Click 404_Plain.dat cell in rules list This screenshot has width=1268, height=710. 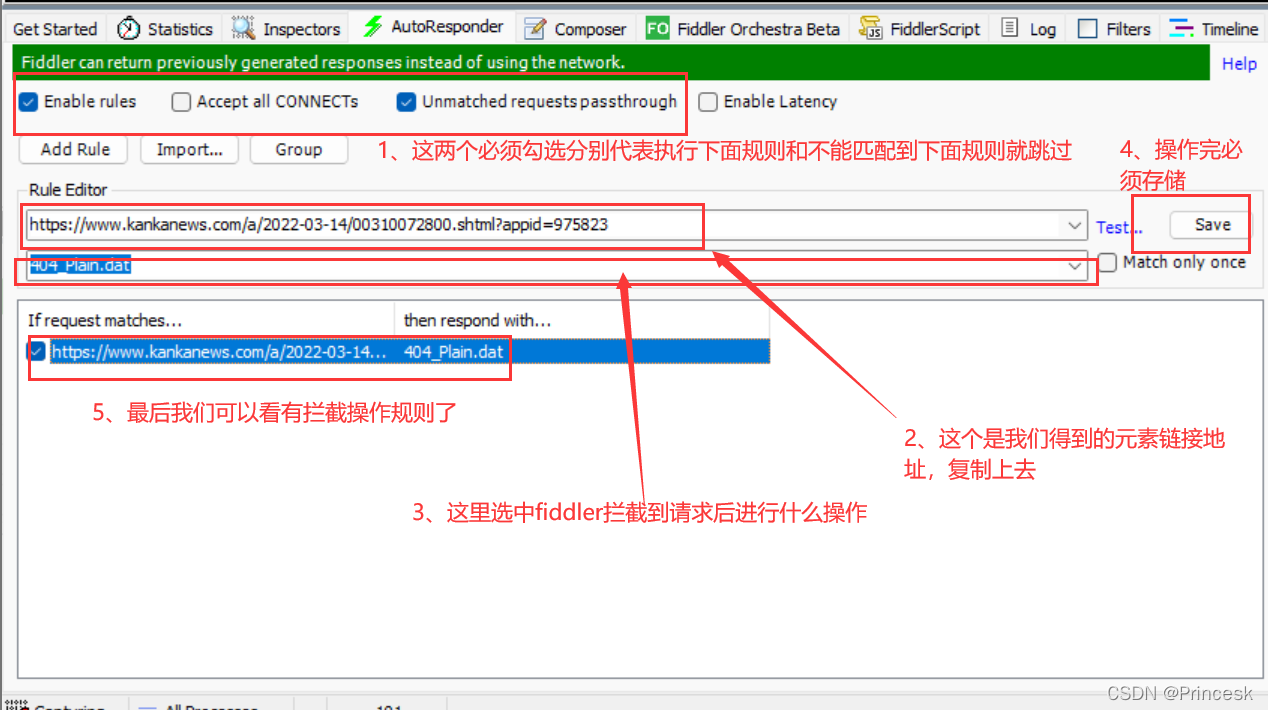(x=454, y=351)
